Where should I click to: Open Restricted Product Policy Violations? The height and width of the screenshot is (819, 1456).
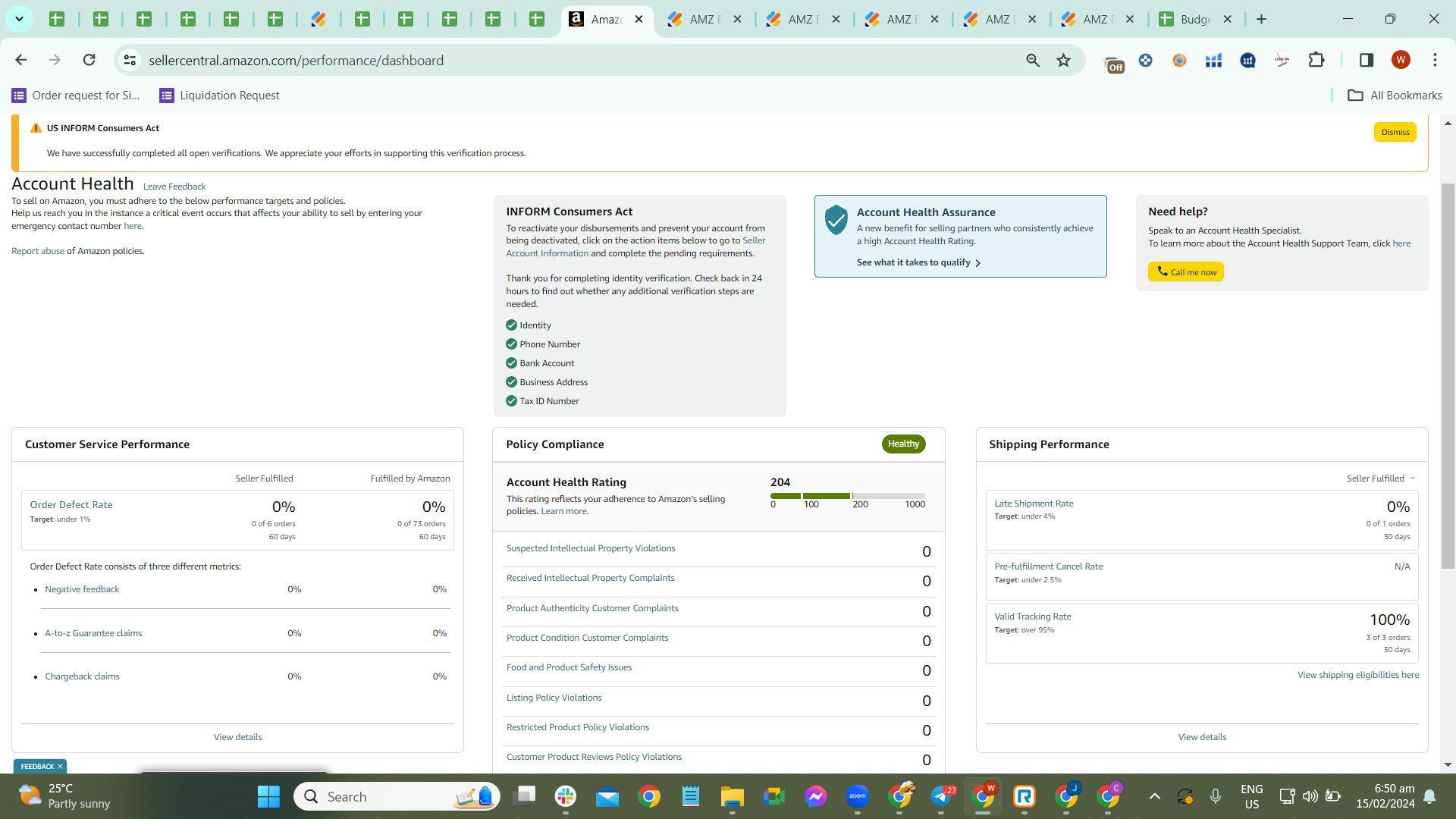click(x=578, y=727)
